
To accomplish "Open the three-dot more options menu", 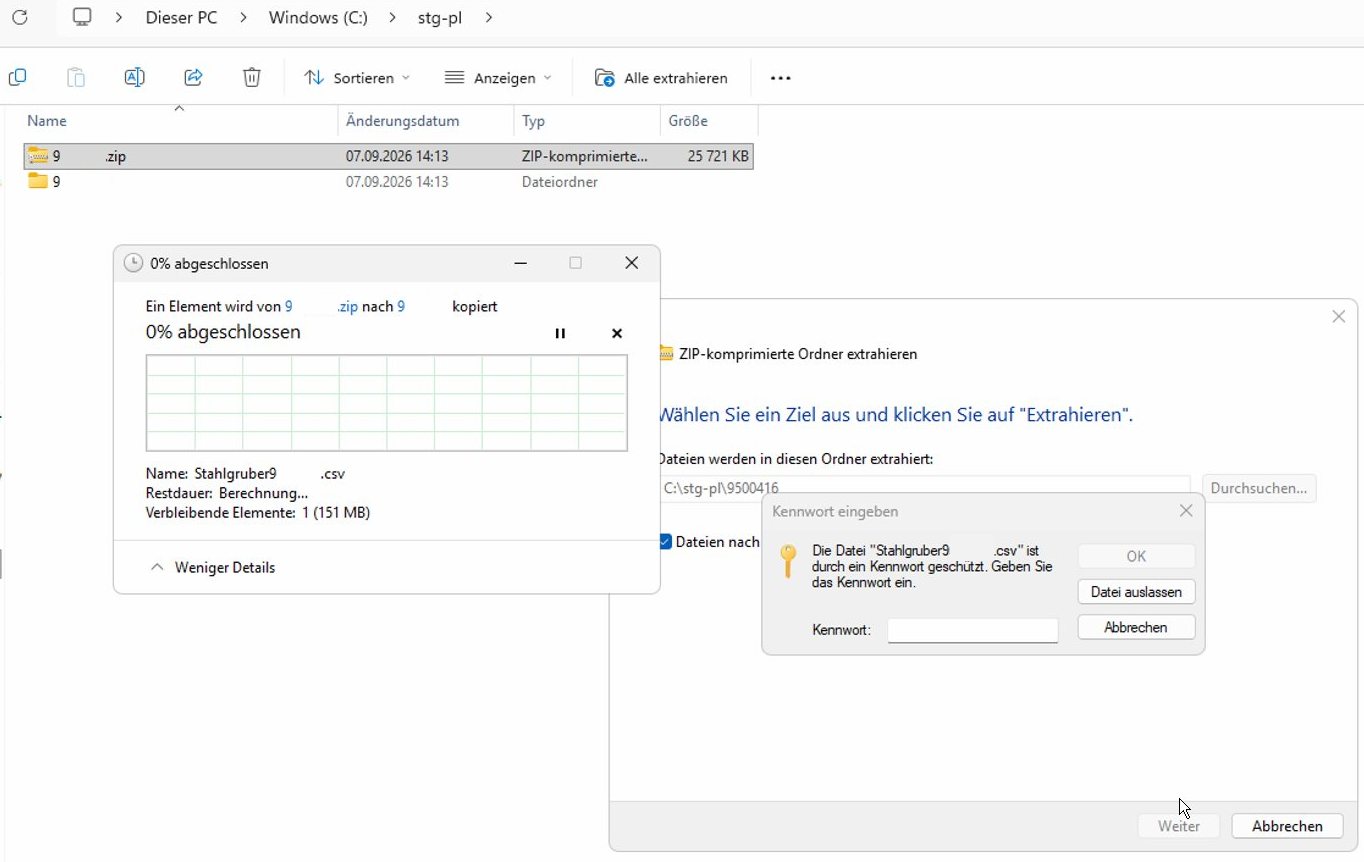I will (x=781, y=78).
